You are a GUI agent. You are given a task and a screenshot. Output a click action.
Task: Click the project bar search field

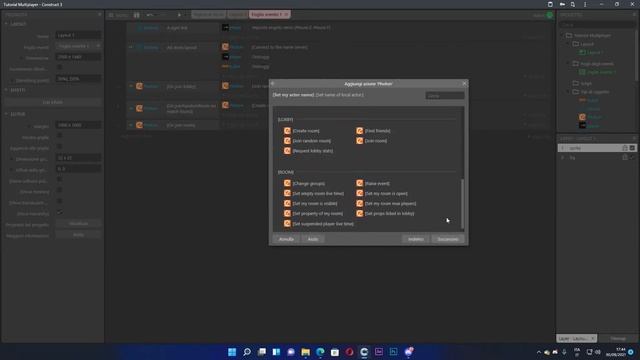[x=597, y=25]
